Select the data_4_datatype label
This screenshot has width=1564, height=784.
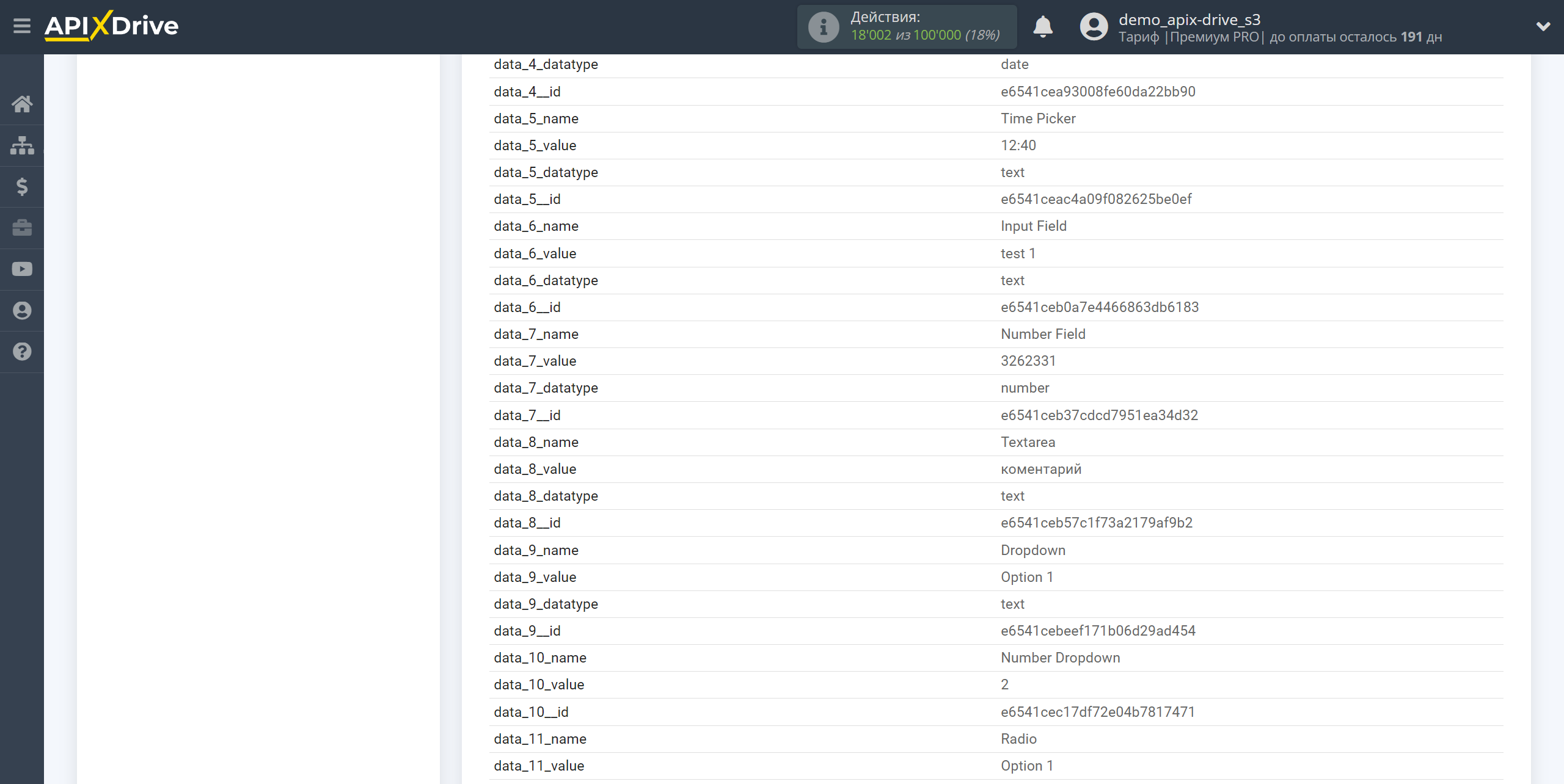(546, 64)
